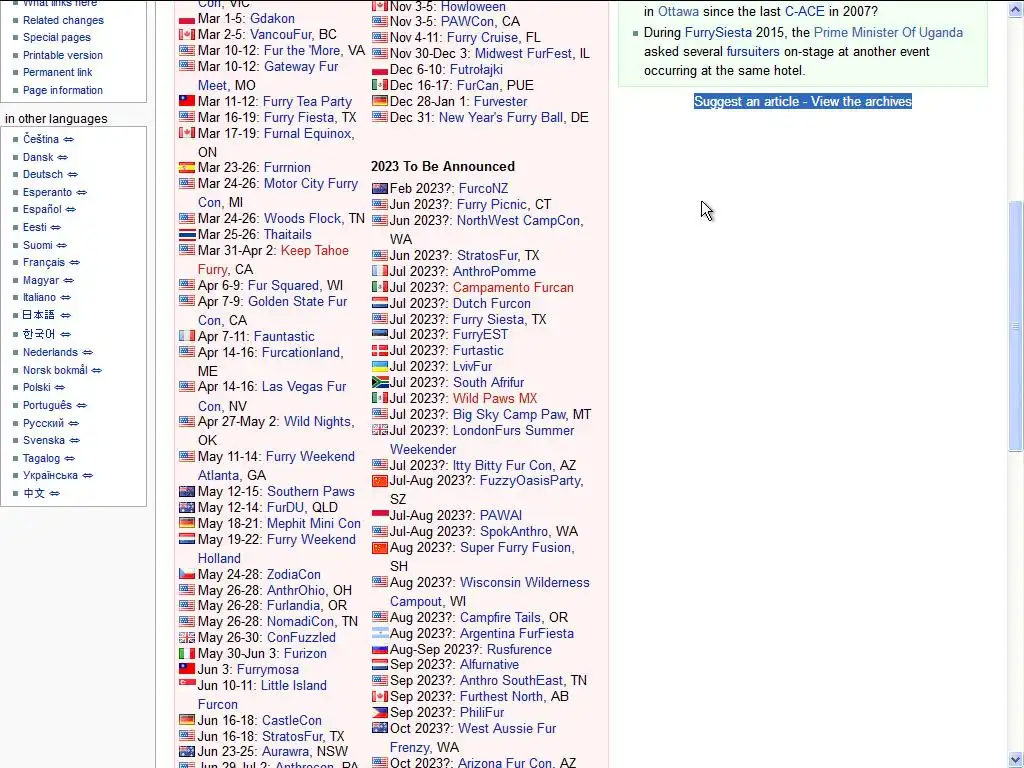
Task: Switch to the Français language version
Action: point(44,263)
